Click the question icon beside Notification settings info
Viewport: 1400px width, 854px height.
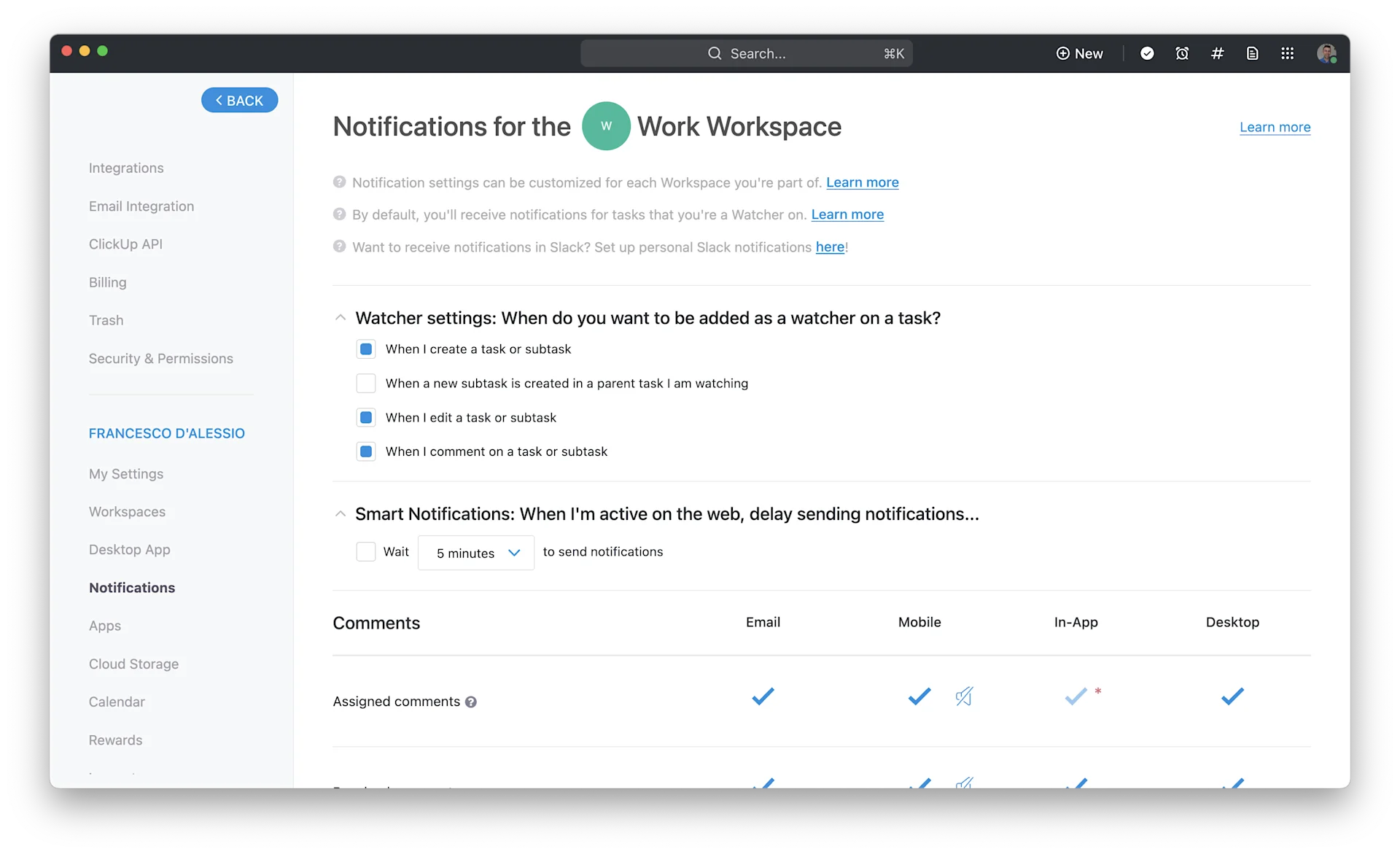coord(339,182)
